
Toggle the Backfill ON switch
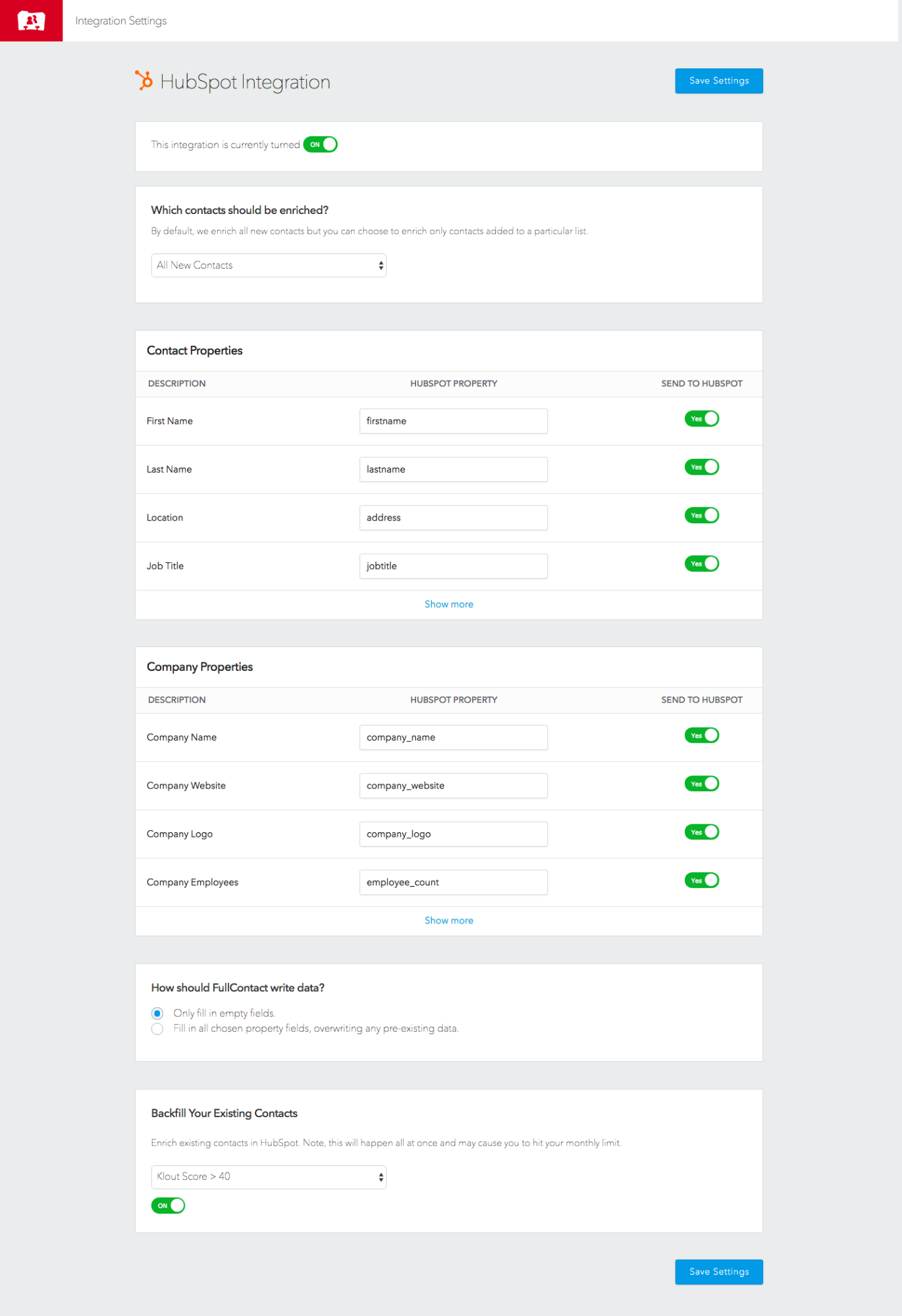(169, 1206)
